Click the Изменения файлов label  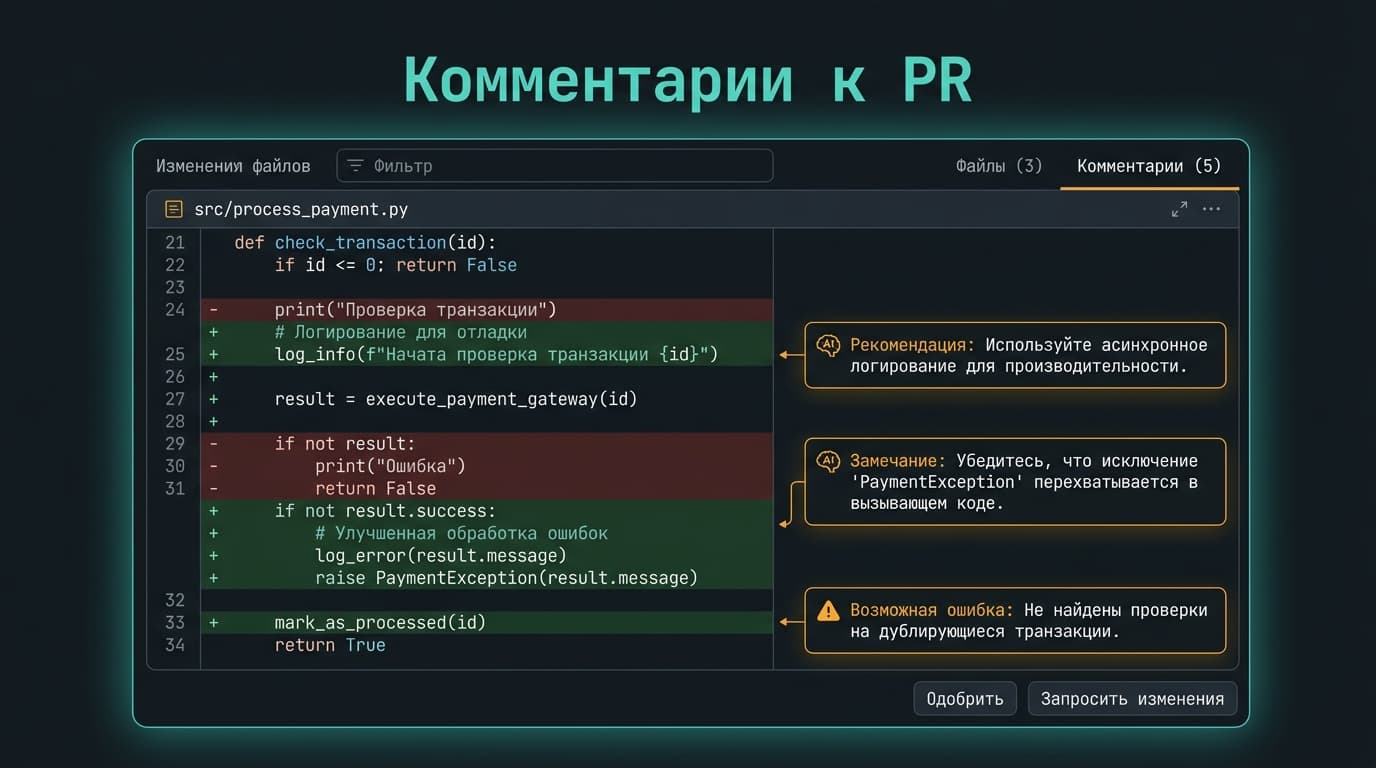pos(233,166)
